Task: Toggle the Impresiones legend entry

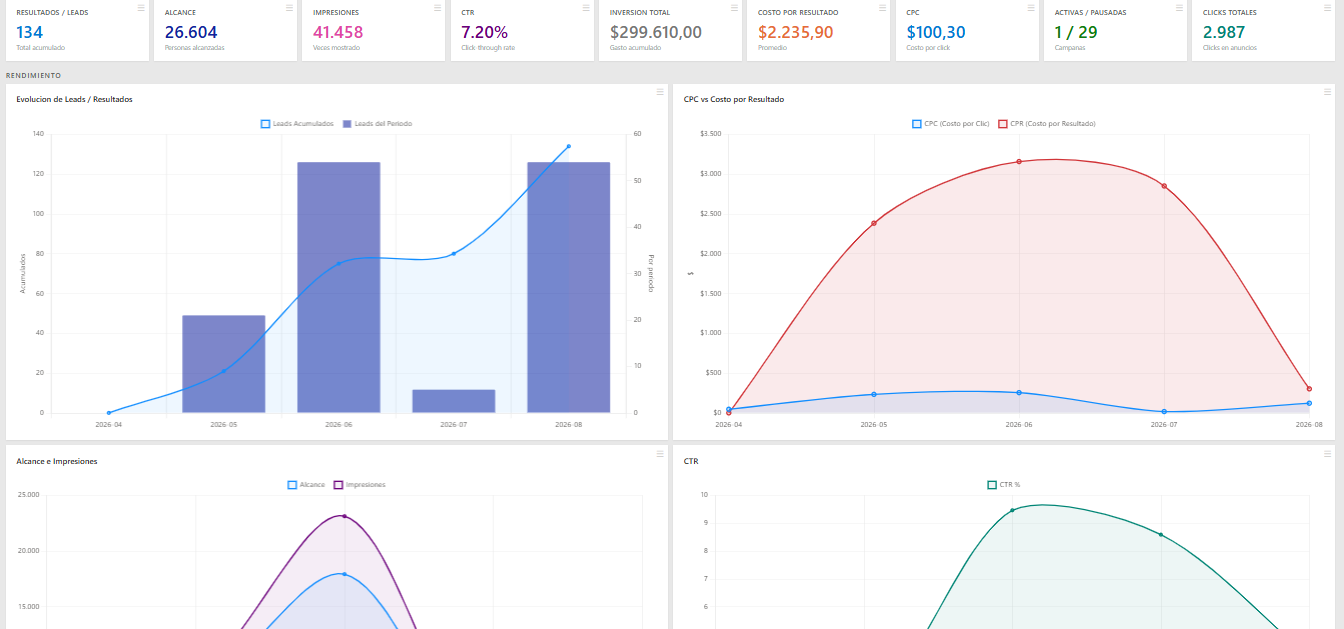Action: [x=359, y=485]
